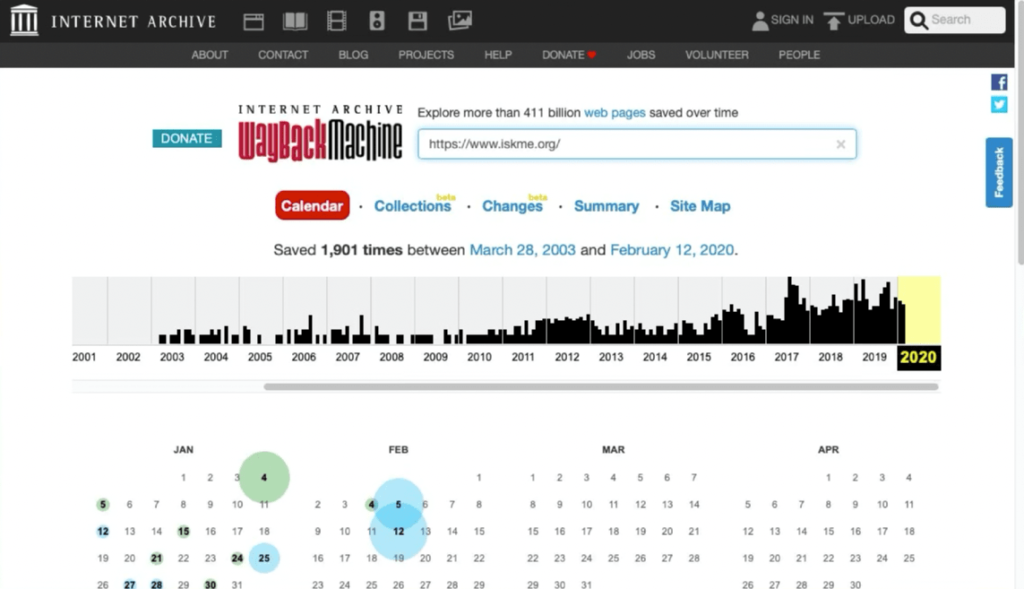Switch to the Changes tab

click(511, 206)
